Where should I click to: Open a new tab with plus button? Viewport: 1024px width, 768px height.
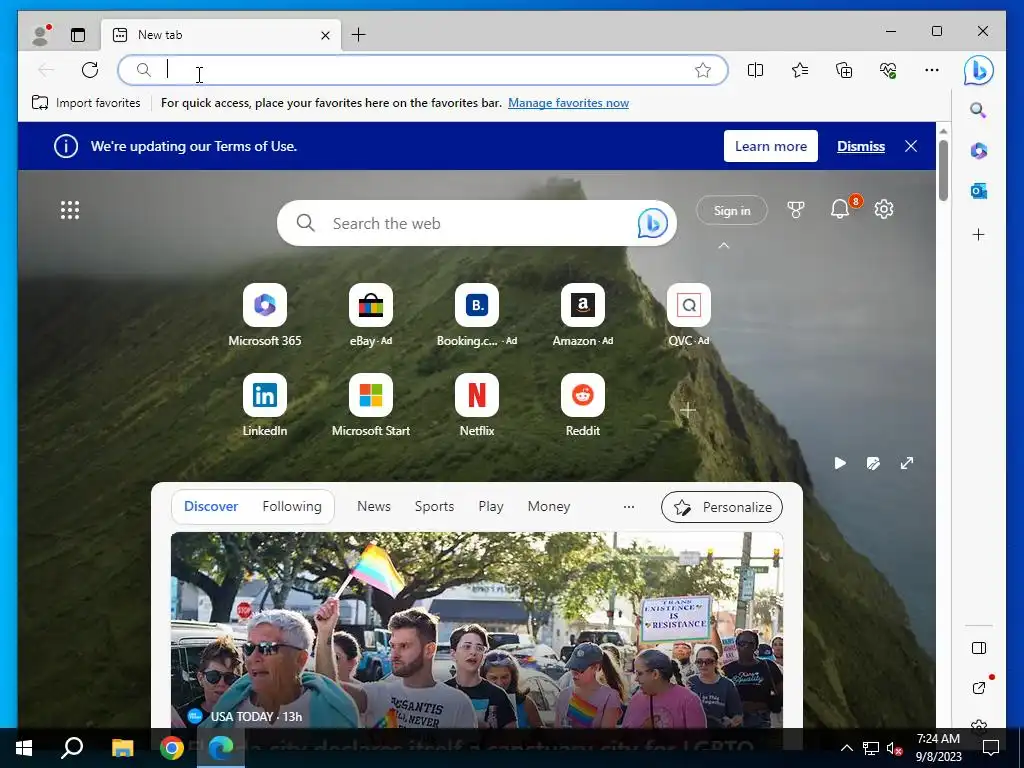tap(359, 35)
